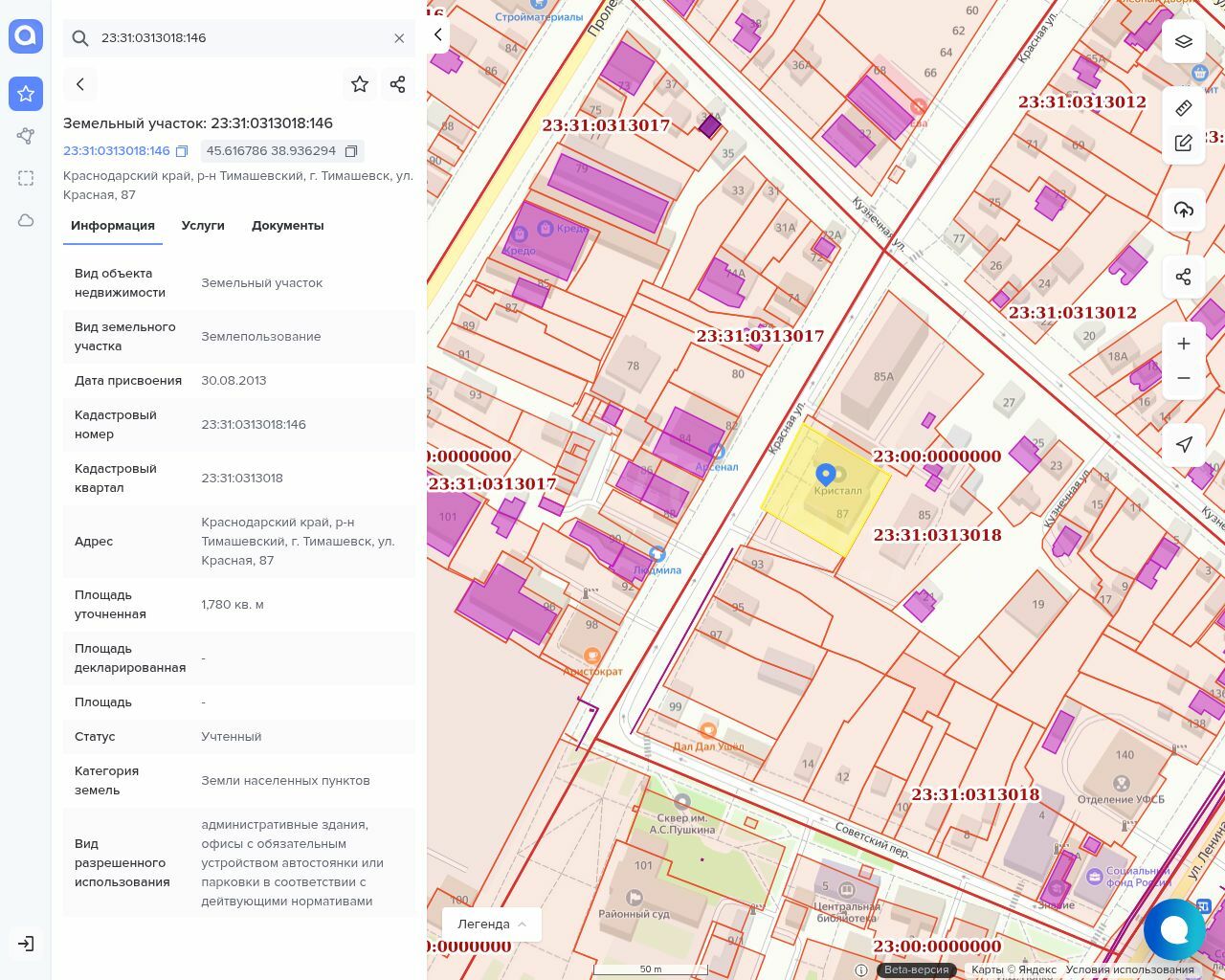1225x980 pixels.
Task: Select the ruler measurement tool
Action: click(1183, 108)
